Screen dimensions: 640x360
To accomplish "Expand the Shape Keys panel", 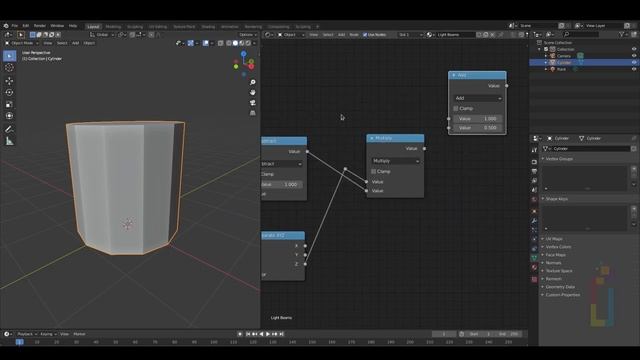I will tap(557, 199).
